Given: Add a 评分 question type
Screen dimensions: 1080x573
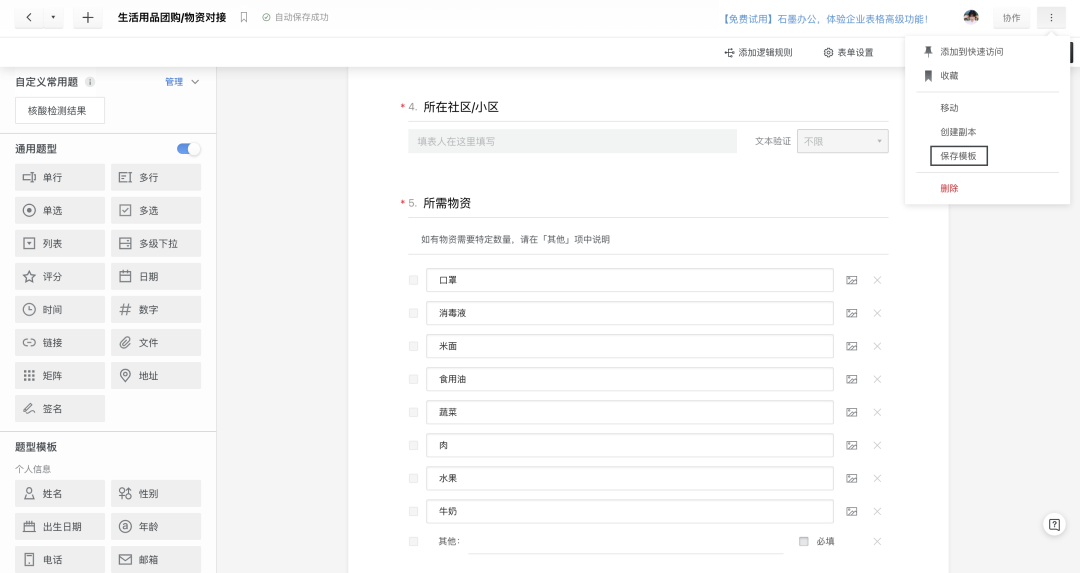Looking at the screenshot, I should (60, 276).
